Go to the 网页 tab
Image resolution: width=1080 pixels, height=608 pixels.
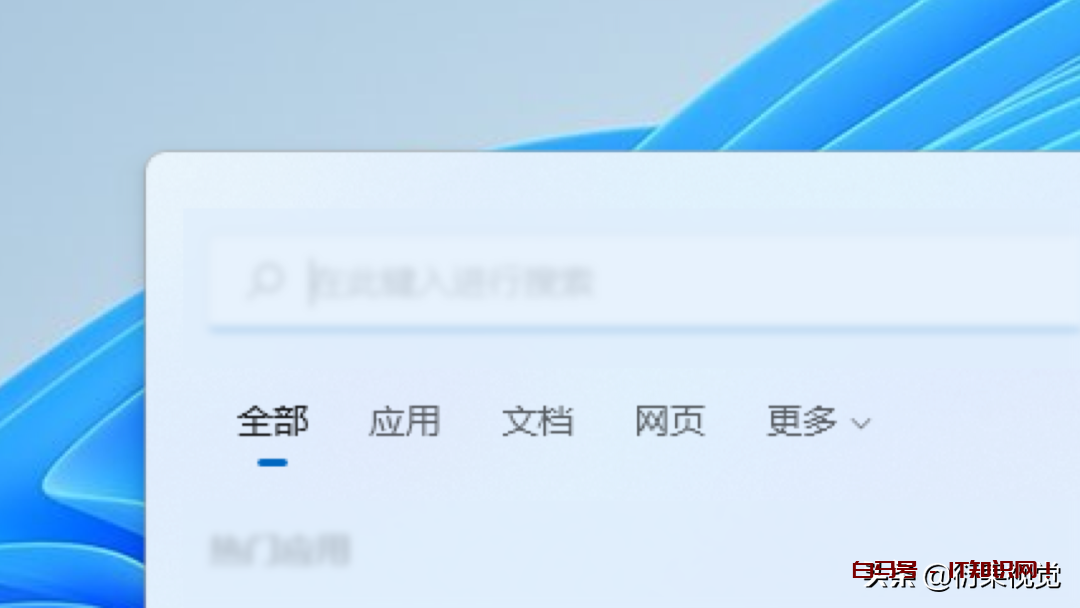pyautogui.click(x=669, y=421)
